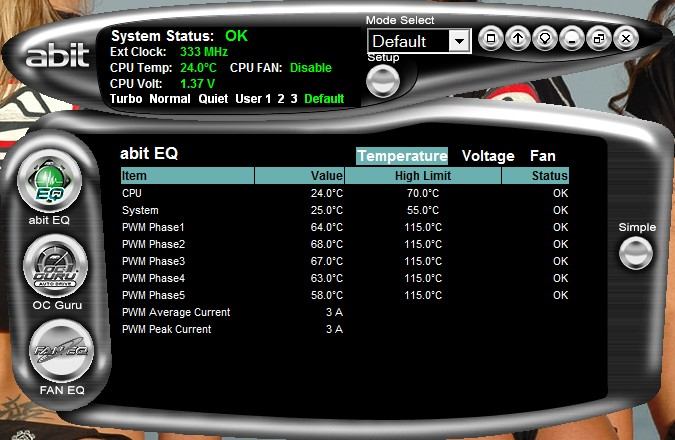Click the up arrow round icon
The width and height of the screenshot is (675, 440).
click(518, 39)
